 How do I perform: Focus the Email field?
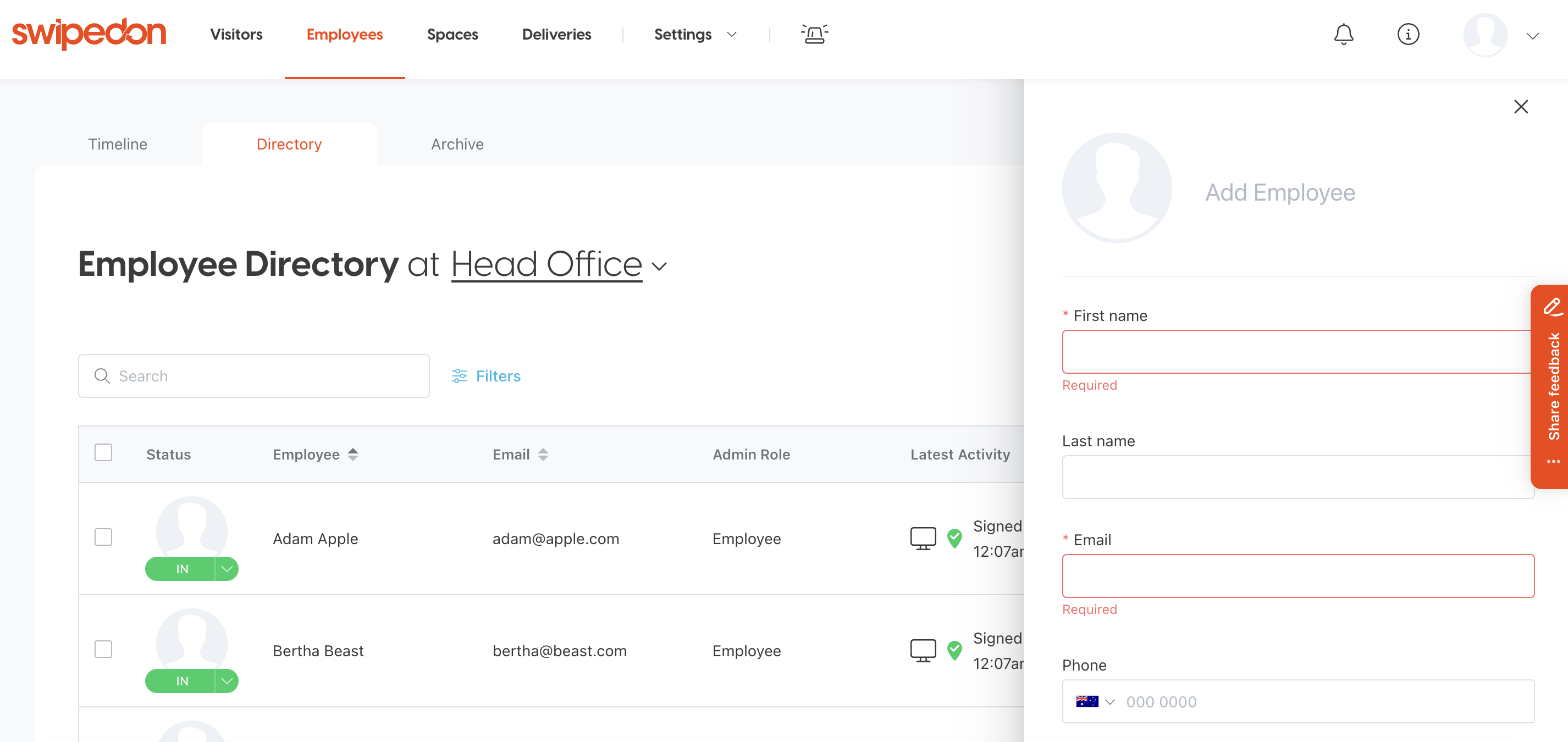point(1298,575)
